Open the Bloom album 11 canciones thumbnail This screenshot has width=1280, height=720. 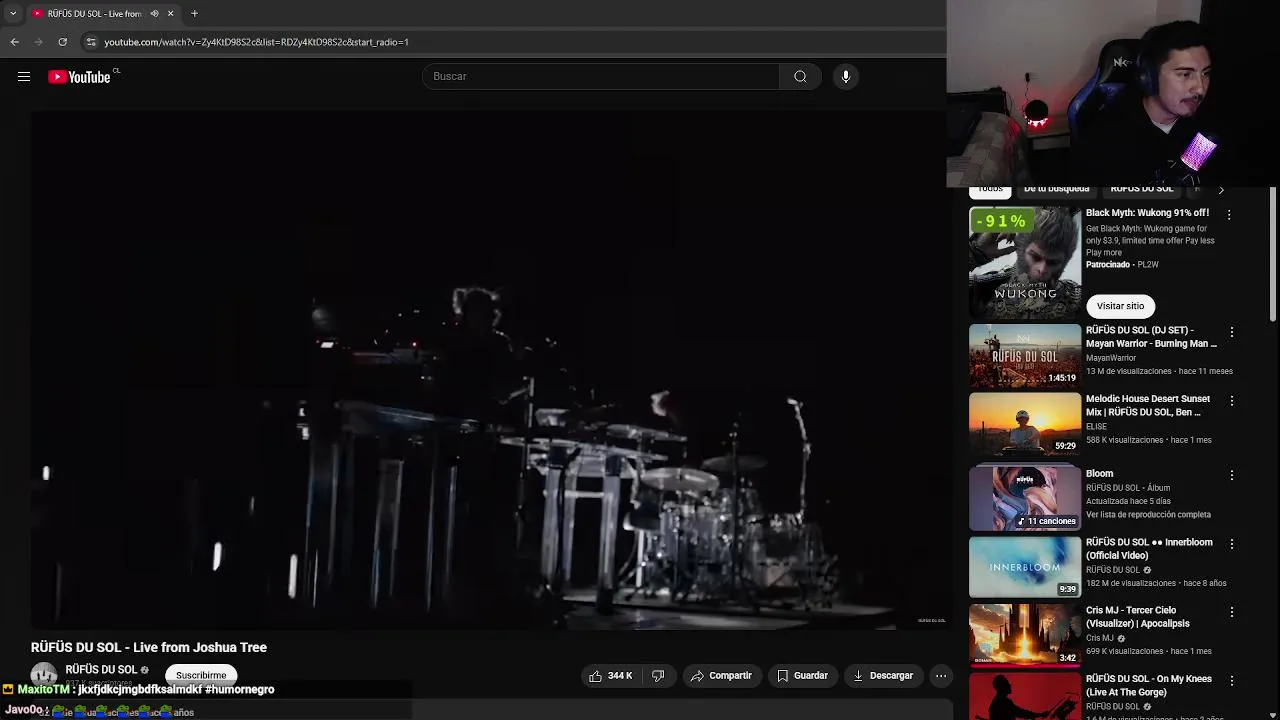(1025, 496)
